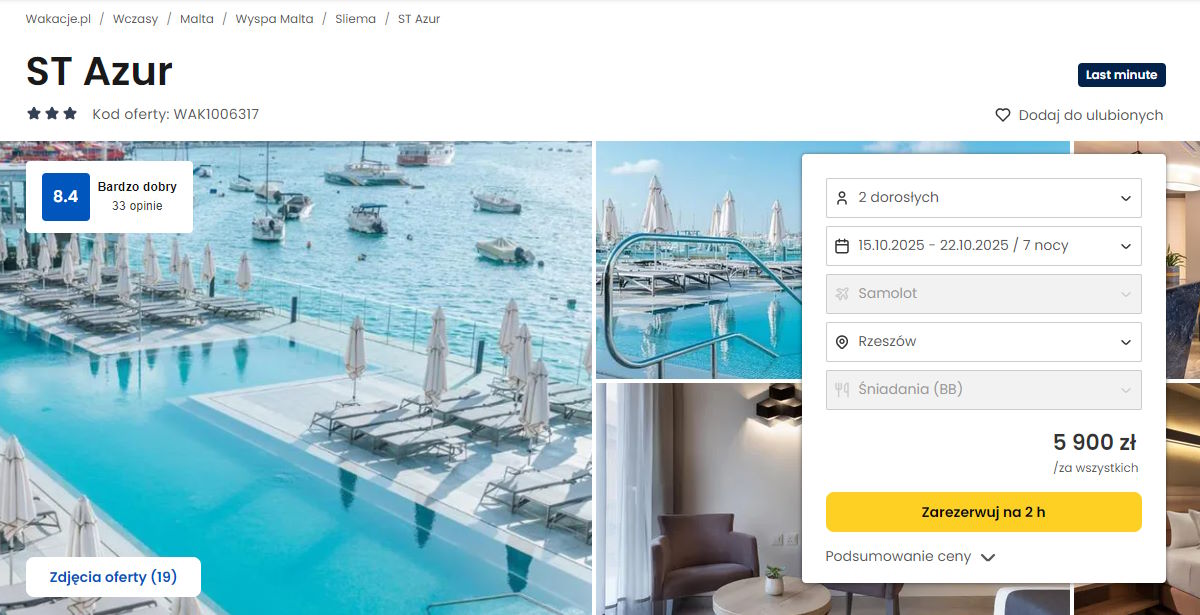The image size is (1200, 615).
Task: Click the person icon in guests field
Action: pyautogui.click(x=842, y=198)
